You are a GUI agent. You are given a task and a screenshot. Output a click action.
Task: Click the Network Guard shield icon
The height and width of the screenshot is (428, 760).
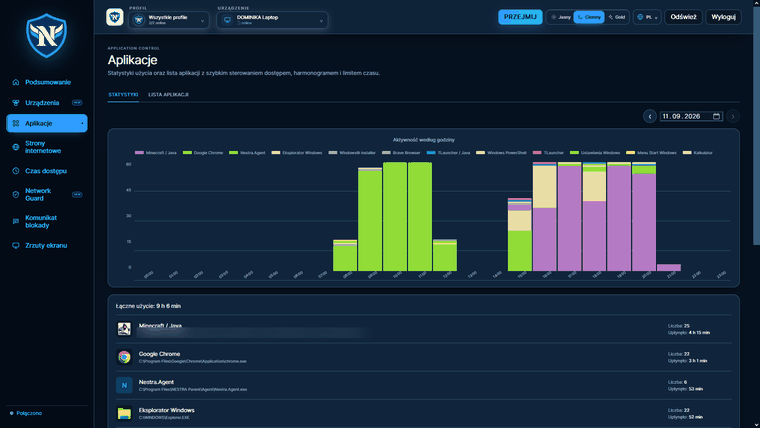point(16,194)
